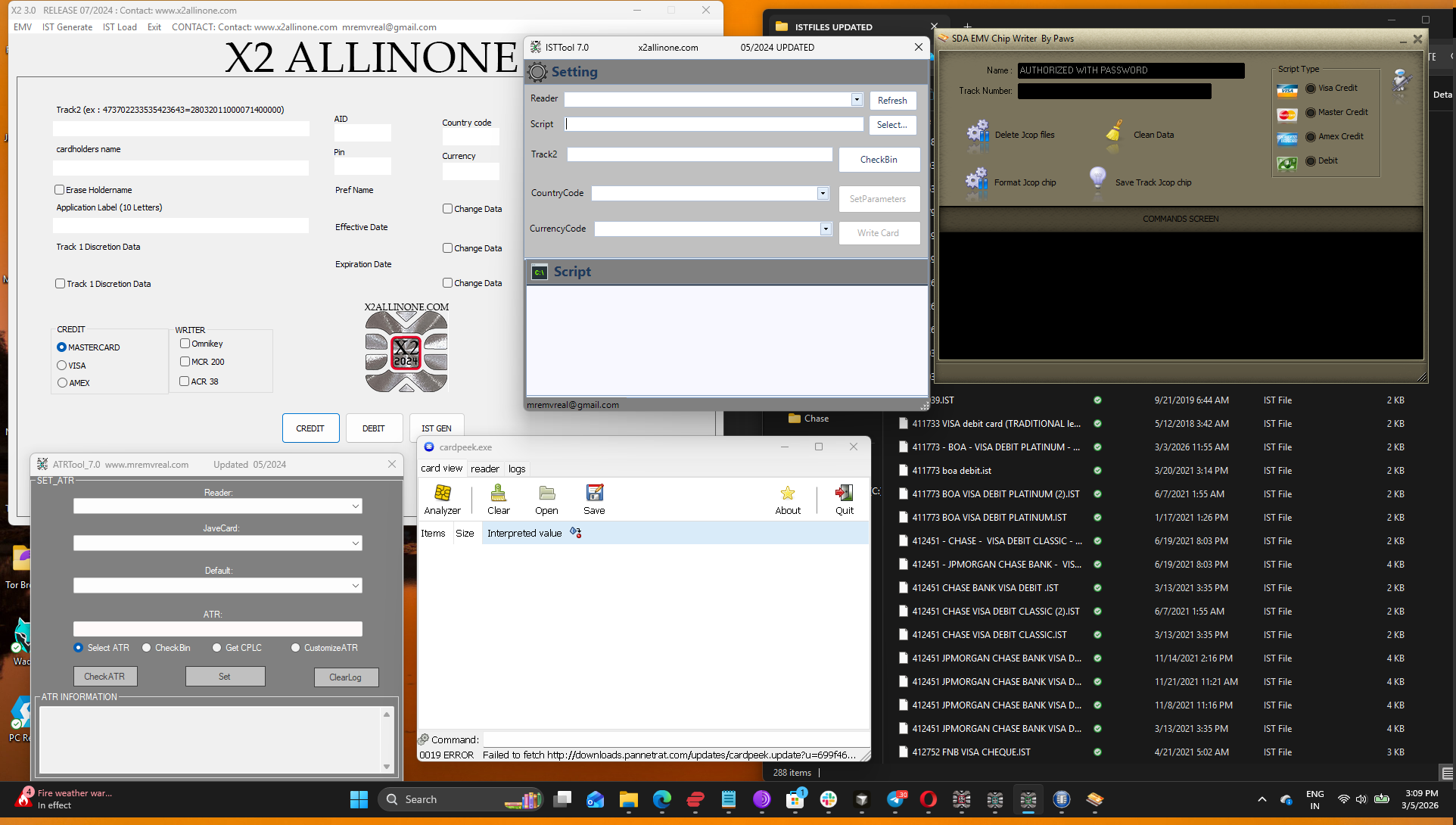This screenshot has width=1456, height=825.
Task: Click the Select... button next to Script
Action: pyautogui.click(x=892, y=125)
